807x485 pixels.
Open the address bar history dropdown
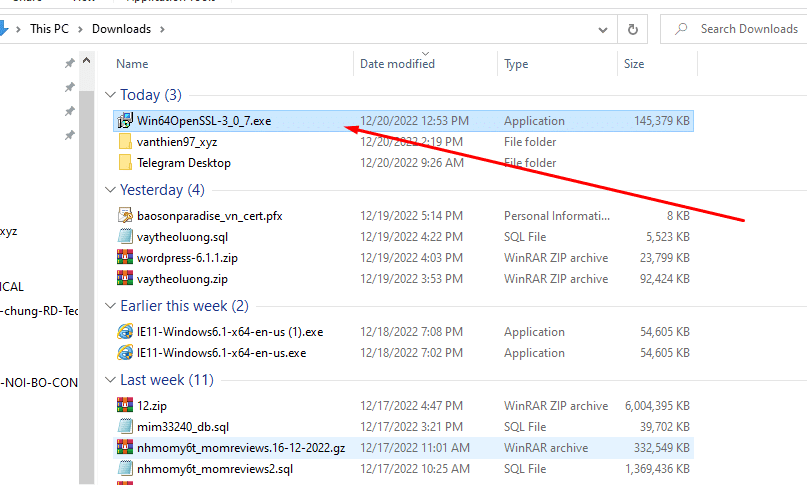coord(603,29)
